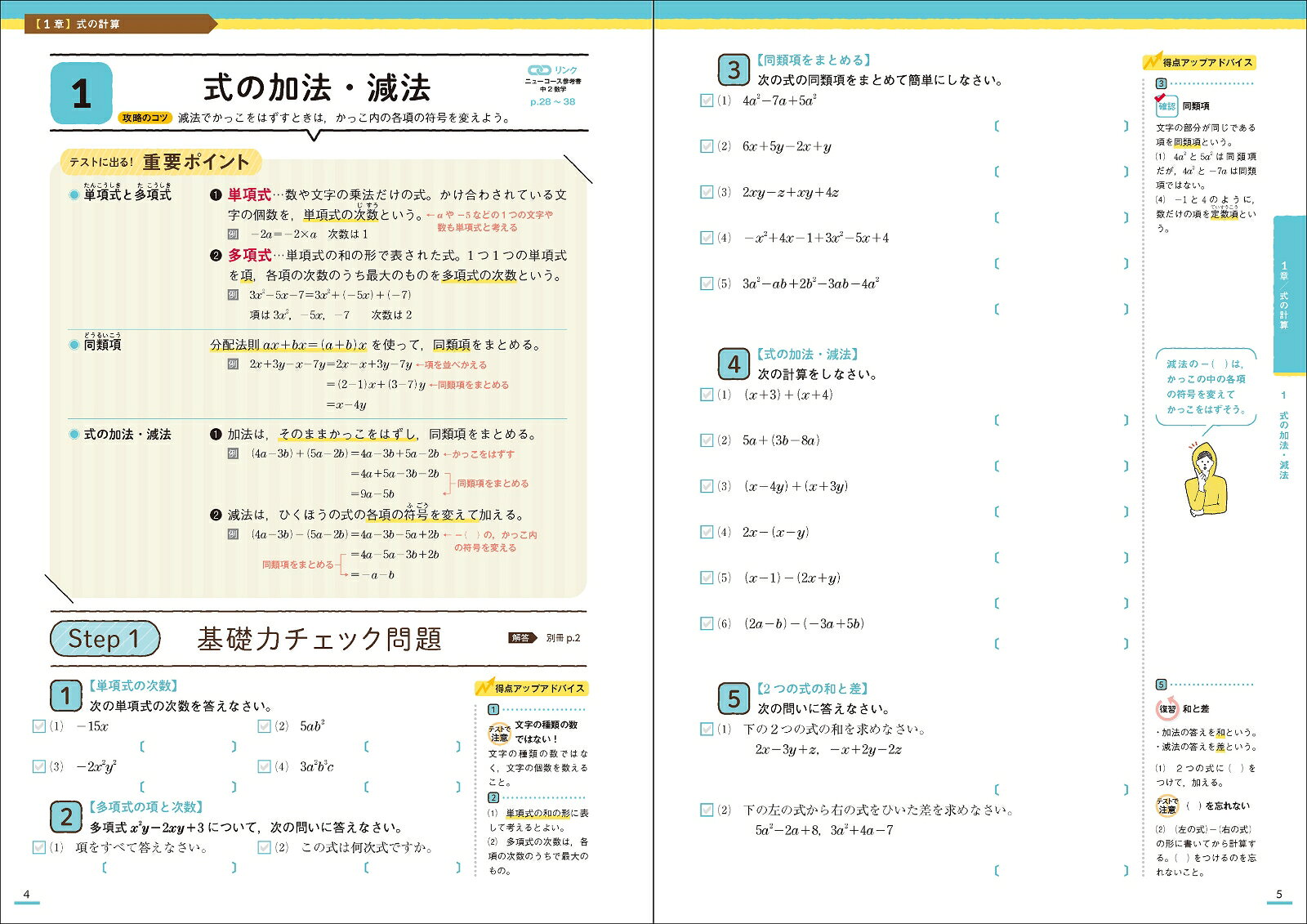Click the section 3 number box icon
The image size is (1307, 924).
[734, 70]
